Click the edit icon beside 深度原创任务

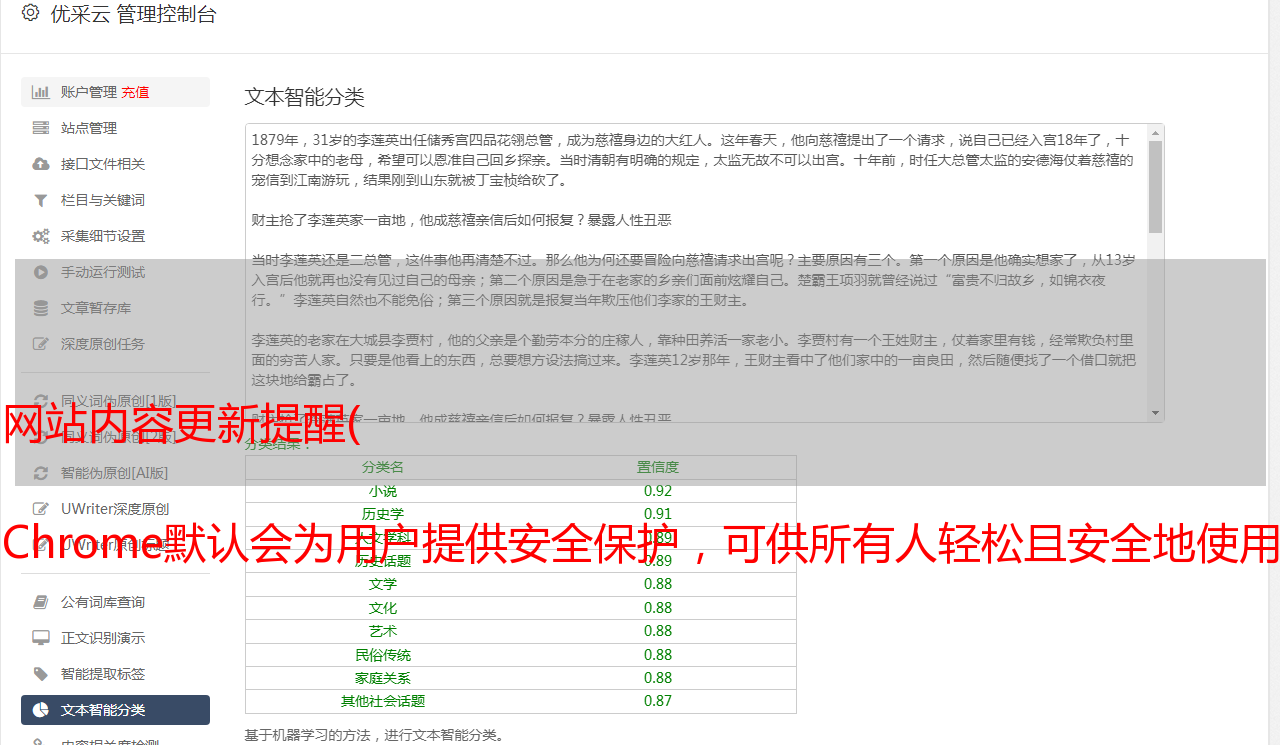click(x=41, y=344)
